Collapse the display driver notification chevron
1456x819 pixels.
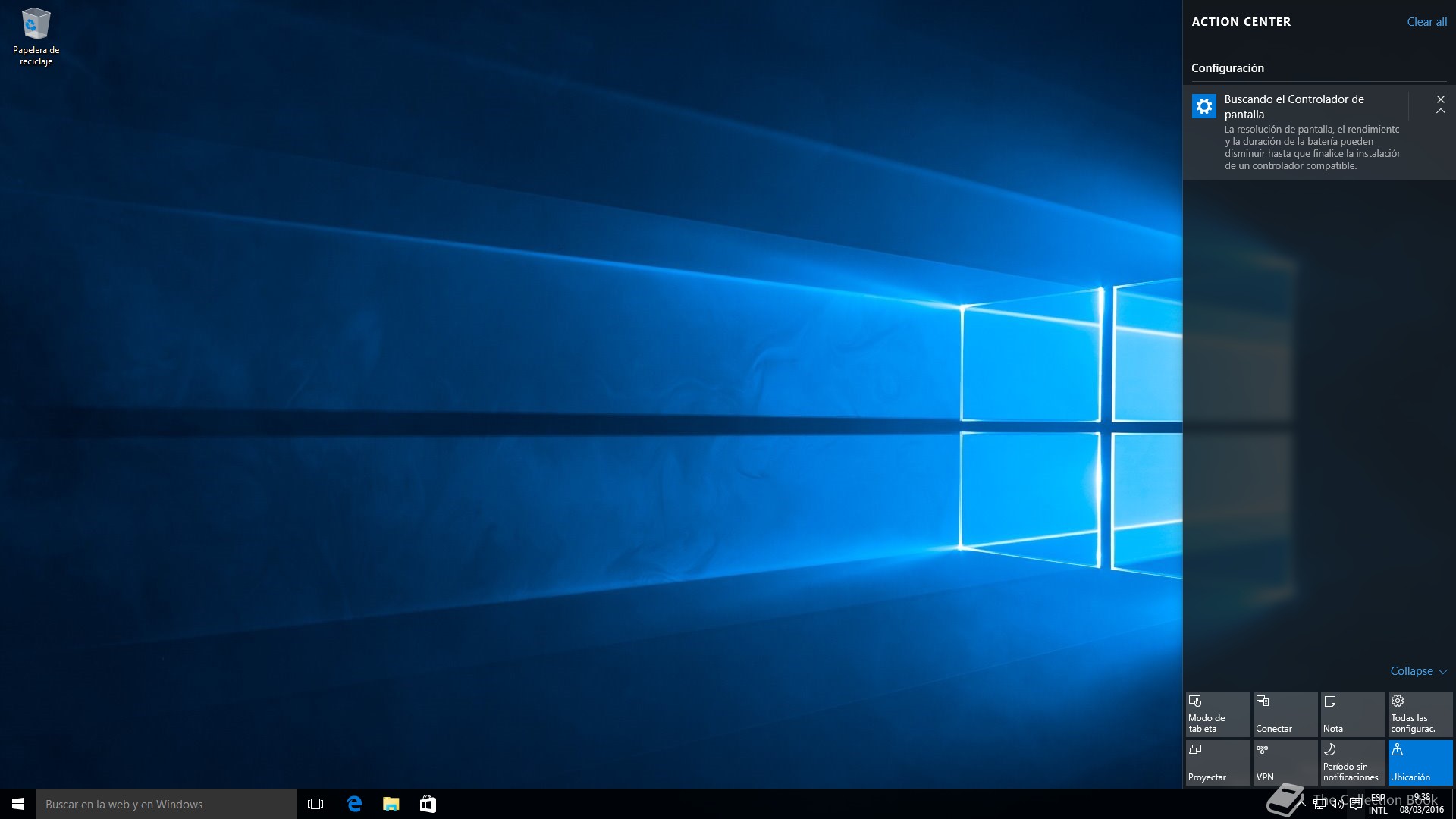(x=1440, y=111)
